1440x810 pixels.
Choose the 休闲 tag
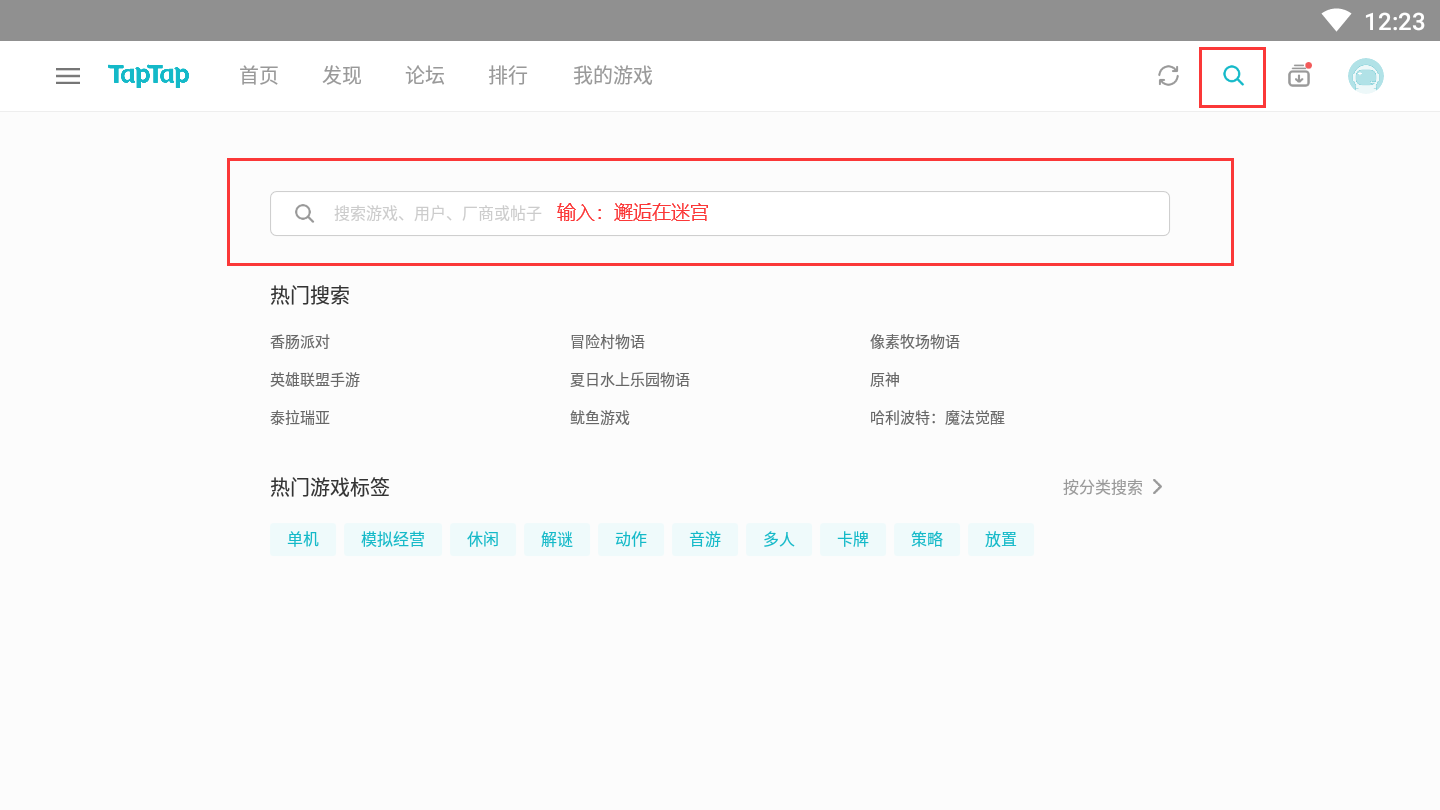pyautogui.click(x=483, y=539)
